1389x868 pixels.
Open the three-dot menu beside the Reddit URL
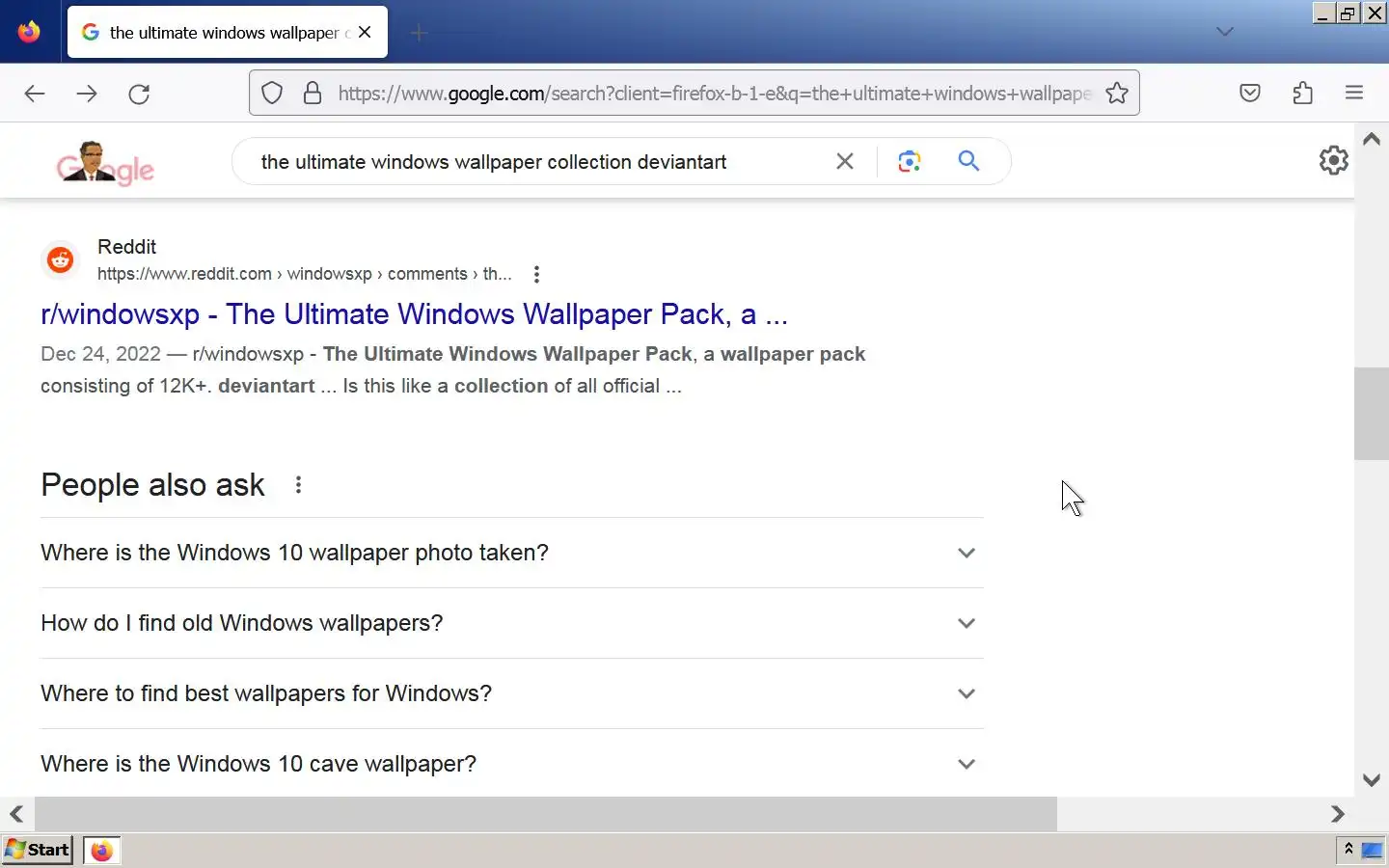536,274
